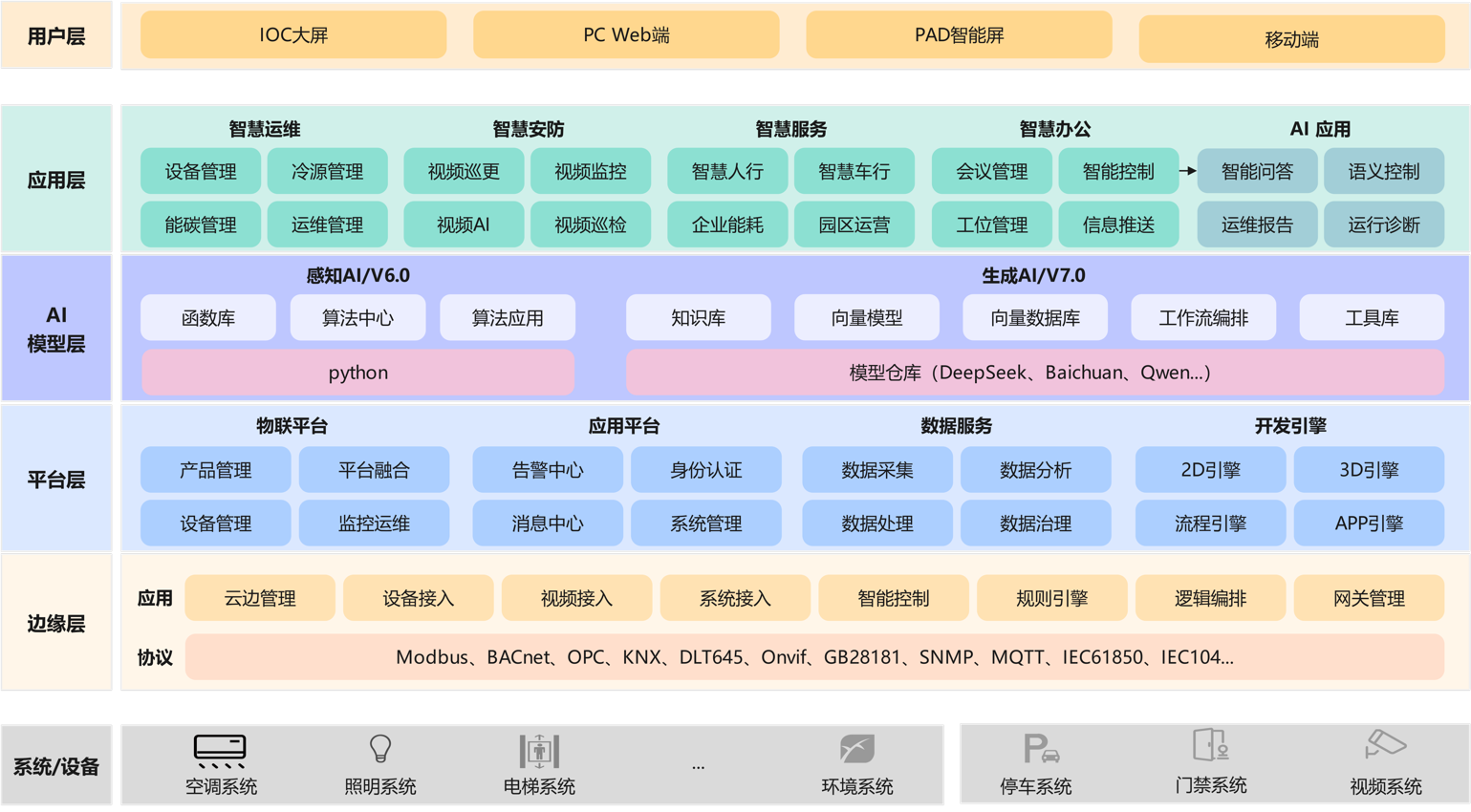1471x812 pixels.
Task: Click the 告警中心 module
Action: 548,470
